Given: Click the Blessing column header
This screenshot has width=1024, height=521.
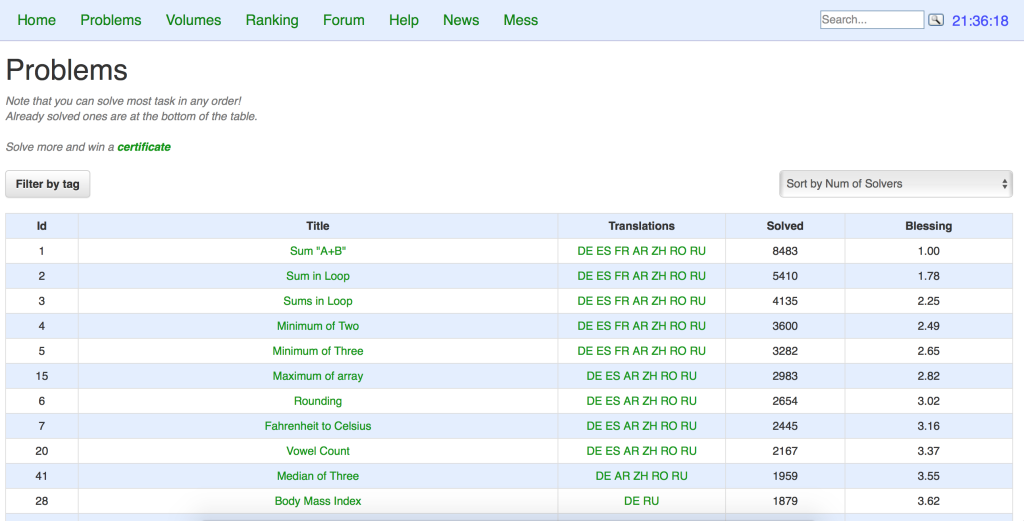Looking at the screenshot, I should [x=929, y=226].
